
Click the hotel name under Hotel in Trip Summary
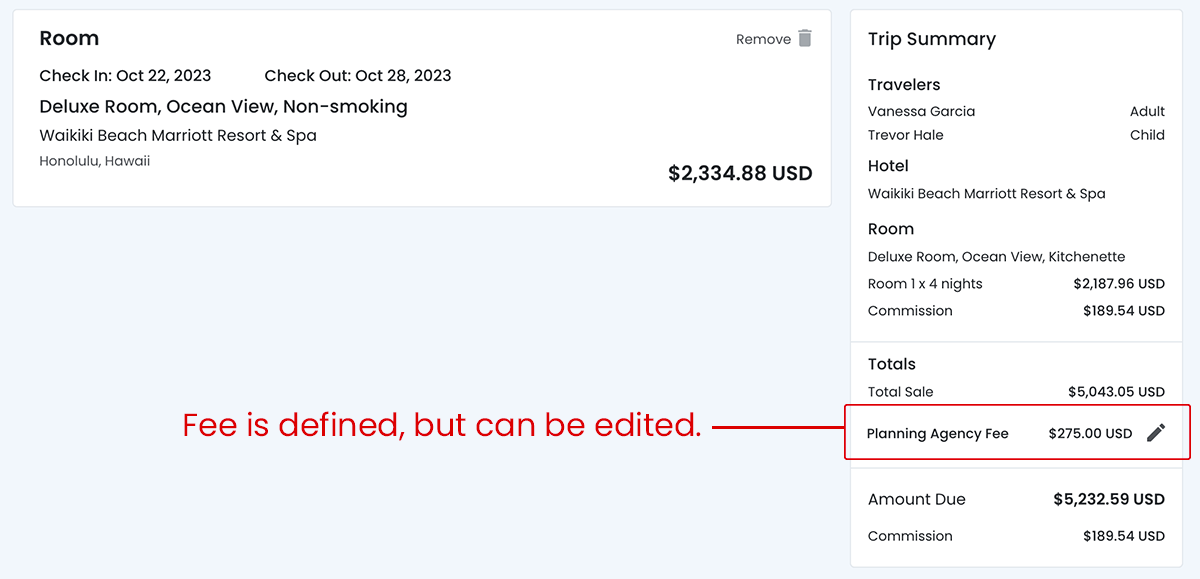[986, 193]
